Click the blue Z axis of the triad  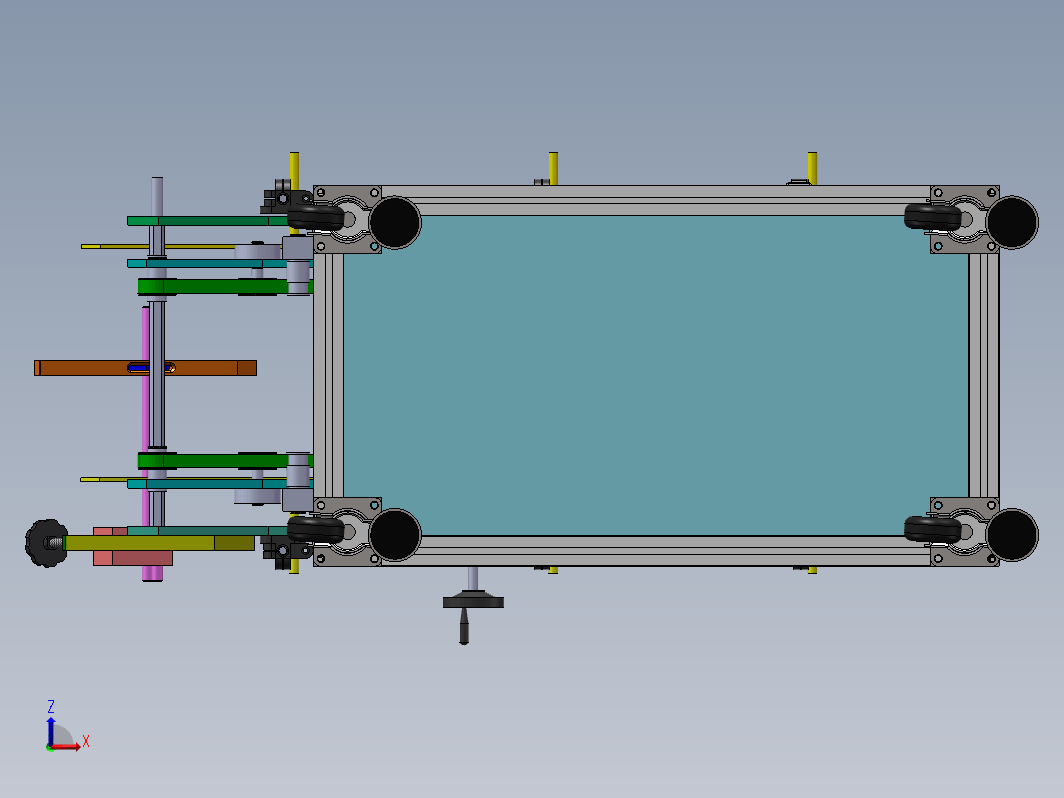(x=50, y=732)
